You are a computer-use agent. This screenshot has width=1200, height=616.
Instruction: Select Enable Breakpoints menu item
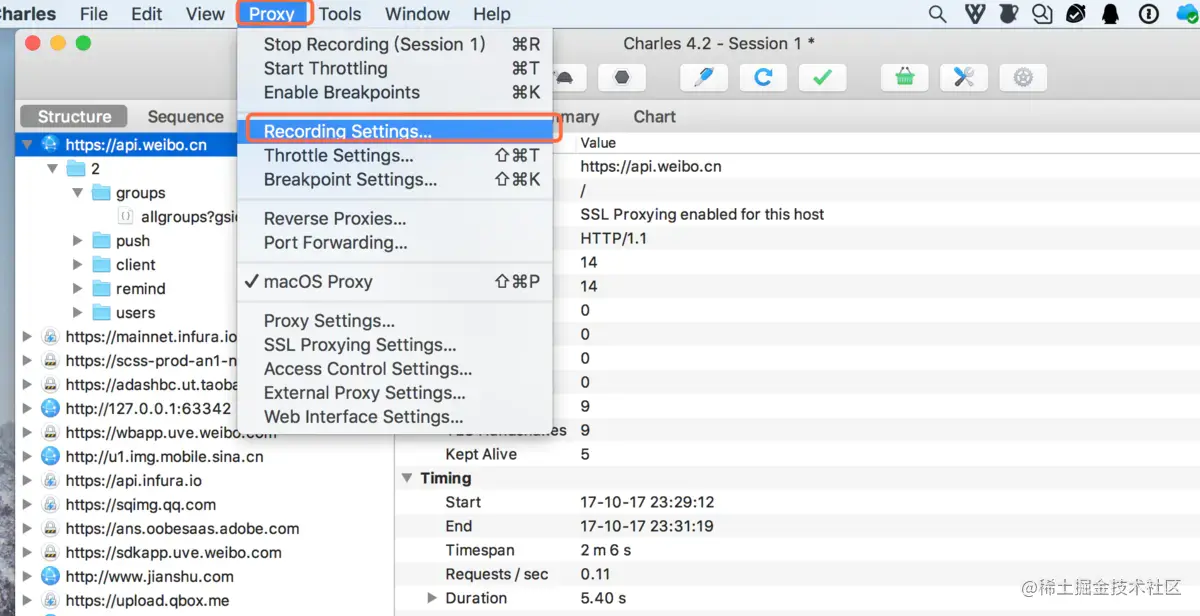[395, 92]
